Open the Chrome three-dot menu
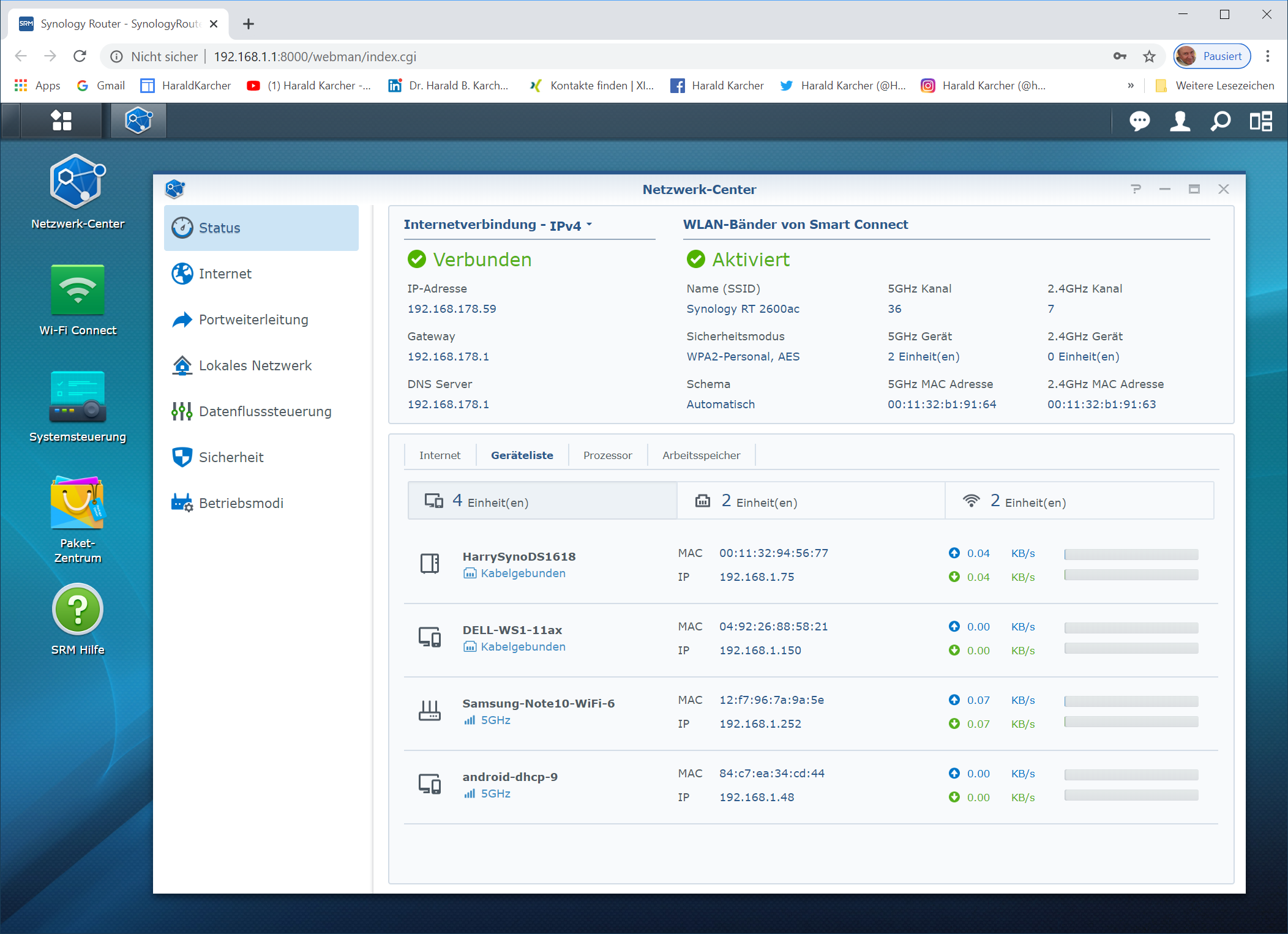The height and width of the screenshot is (934, 1288). (1268, 56)
